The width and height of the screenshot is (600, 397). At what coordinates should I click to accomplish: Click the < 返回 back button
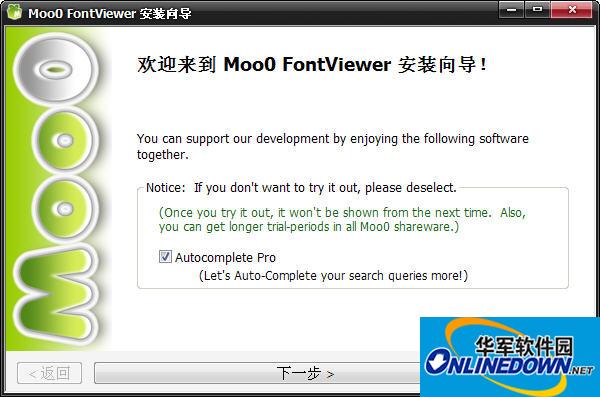pyautogui.click(x=49, y=373)
